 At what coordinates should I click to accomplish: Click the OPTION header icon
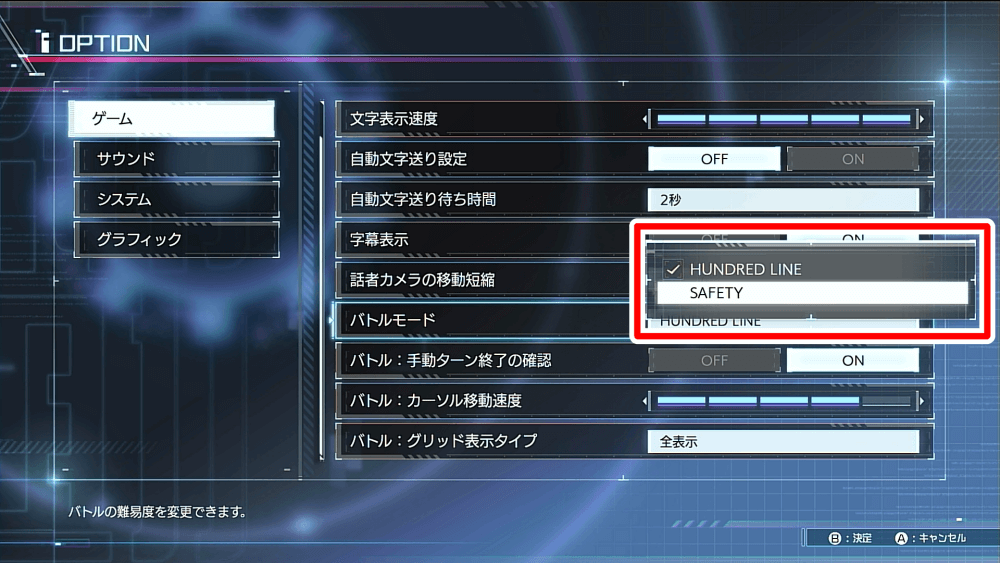pyautogui.click(x=43, y=41)
